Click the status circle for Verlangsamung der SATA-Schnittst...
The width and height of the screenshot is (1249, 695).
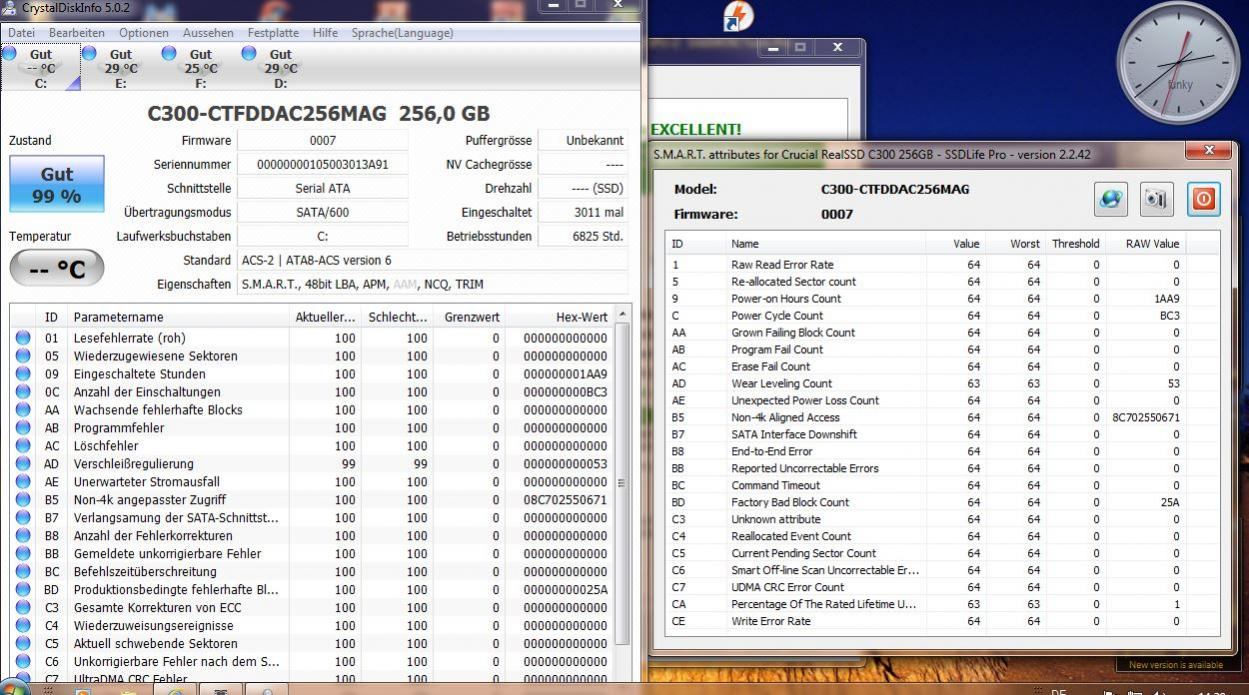click(x=23, y=518)
